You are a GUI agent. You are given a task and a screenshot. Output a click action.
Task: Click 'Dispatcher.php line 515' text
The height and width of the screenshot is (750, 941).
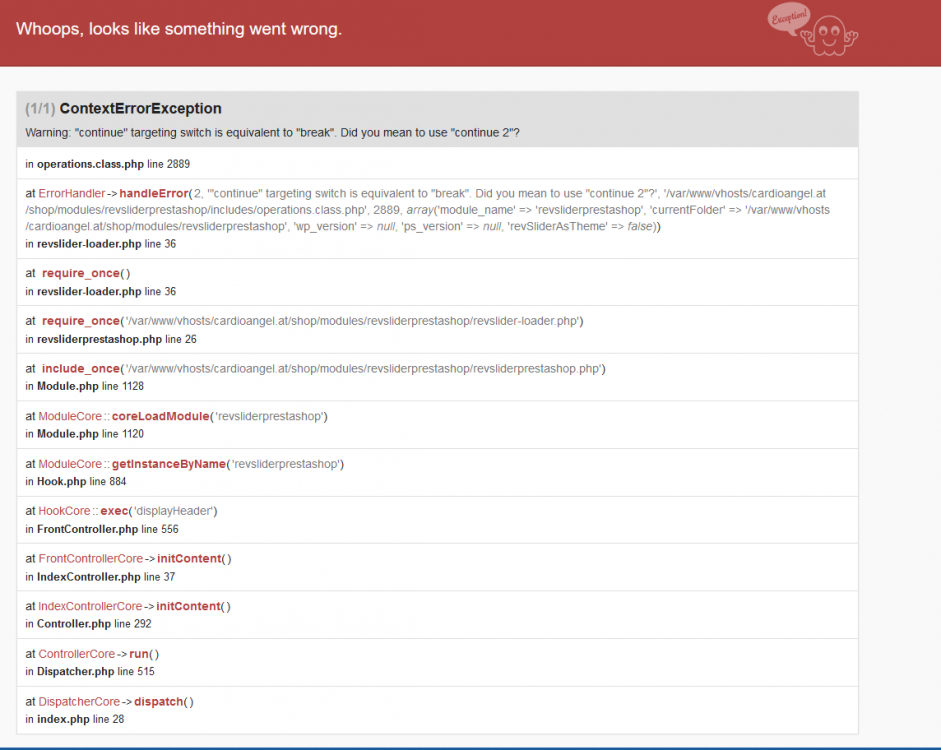96,671
